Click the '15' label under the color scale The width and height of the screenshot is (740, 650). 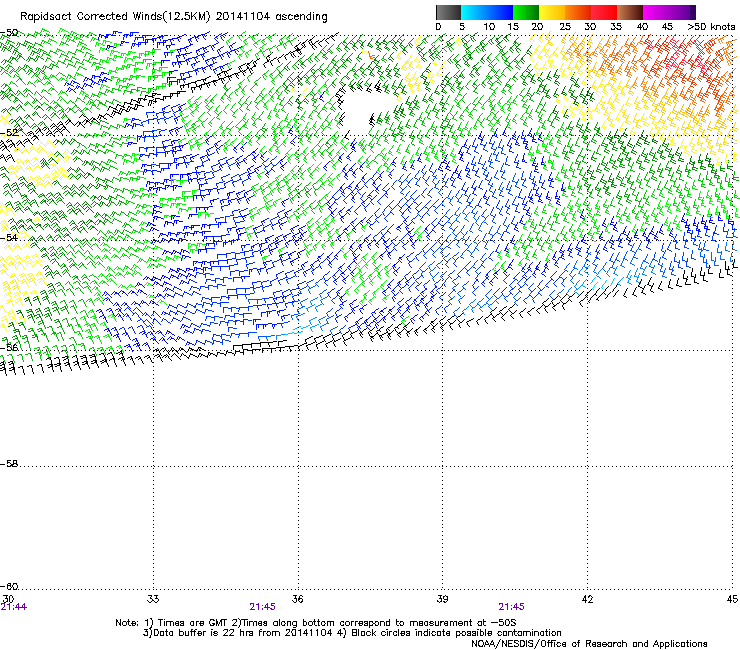tap(513, 27)
